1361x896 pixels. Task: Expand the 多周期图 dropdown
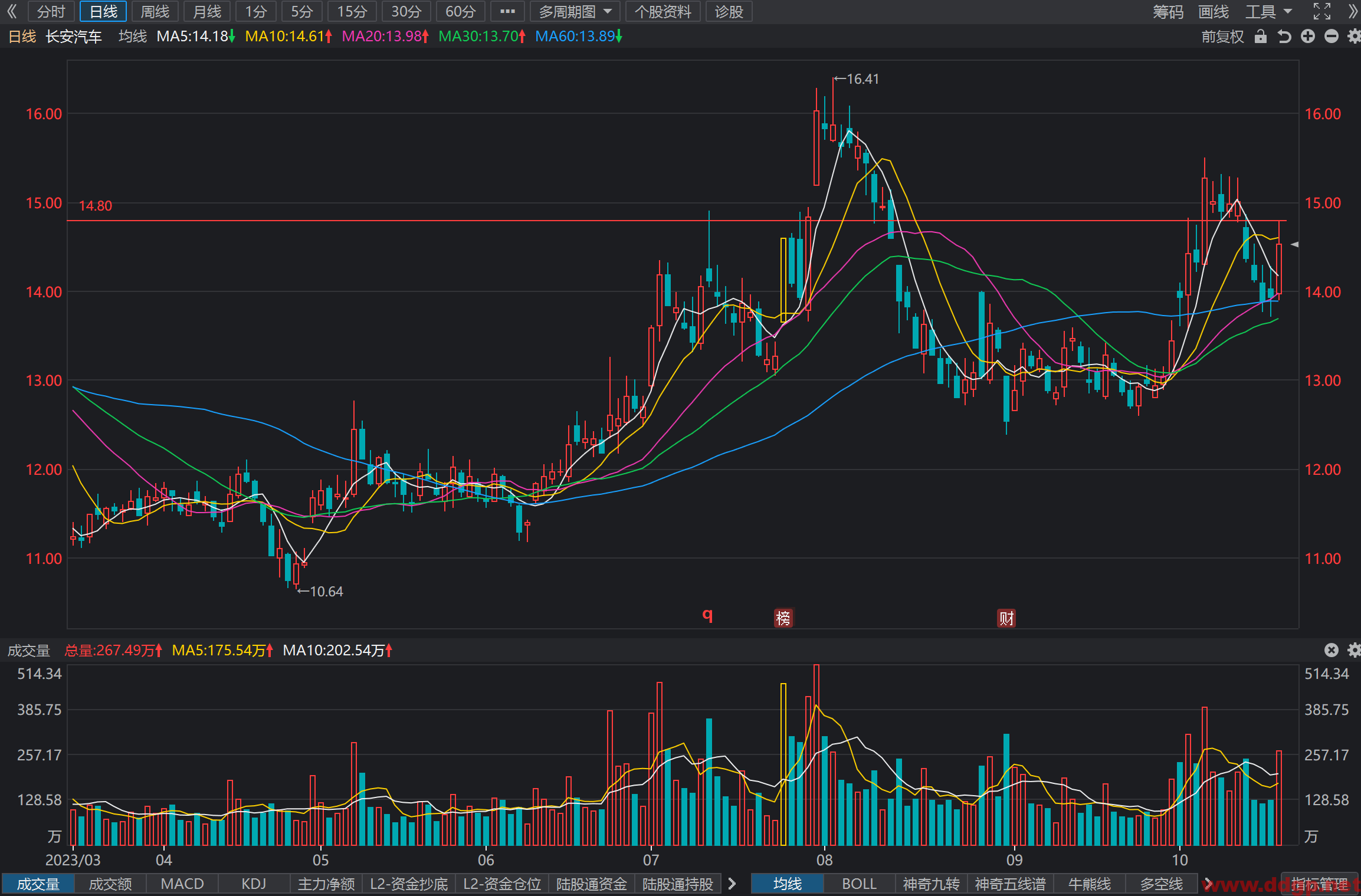(x=575, y=11)
